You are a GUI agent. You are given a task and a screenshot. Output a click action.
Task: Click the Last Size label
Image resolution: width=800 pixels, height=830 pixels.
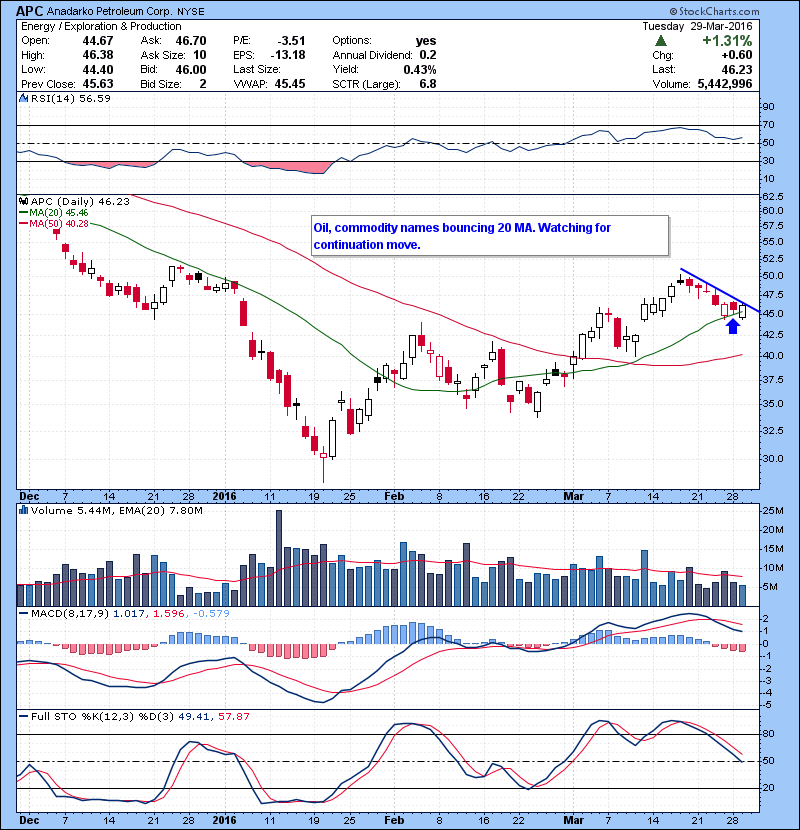tap(257, 69)
